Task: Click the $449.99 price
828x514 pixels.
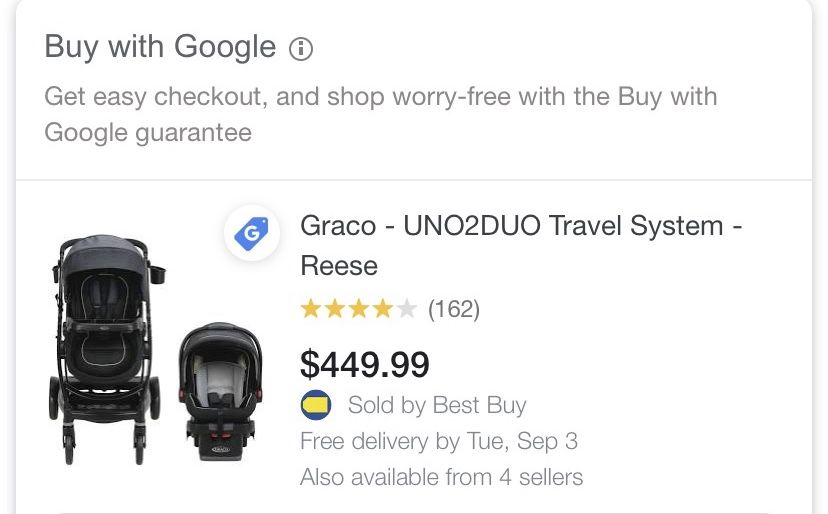Action: pos(365,364)
